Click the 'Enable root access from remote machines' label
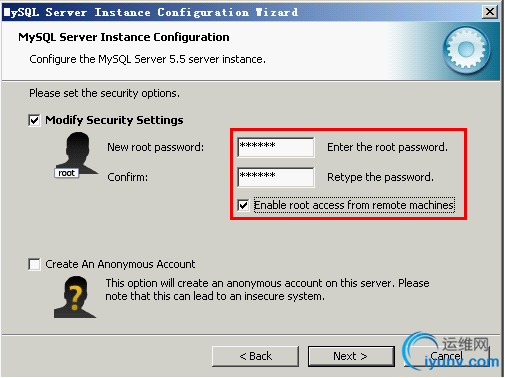This screenshot has height=378, width=505. 354,205
